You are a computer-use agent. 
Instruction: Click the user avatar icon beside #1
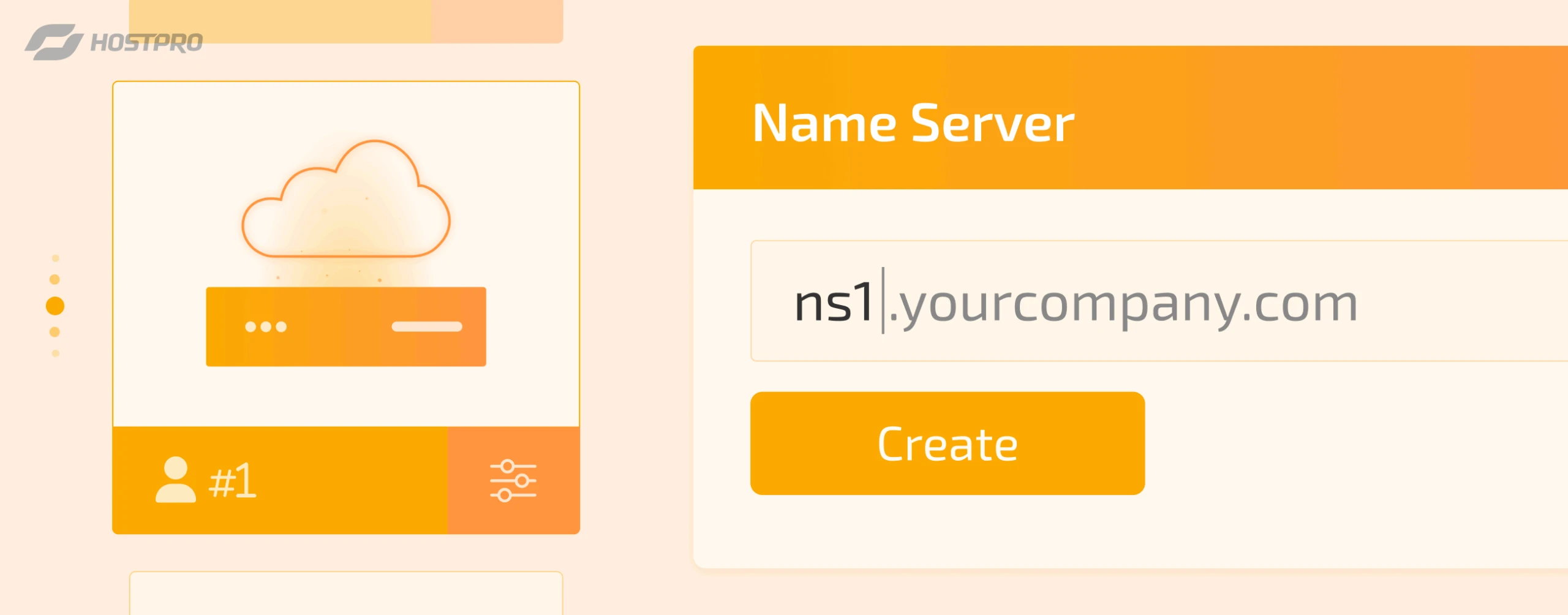[176, 480]
